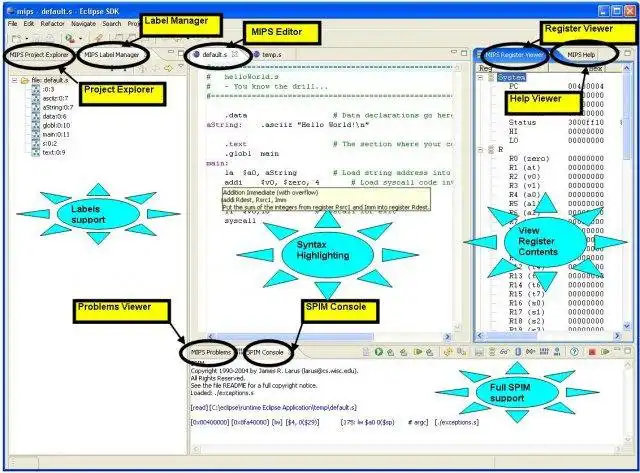Screen dimensions: 640x473
Task: Open the Edit menu
Action: pyautogui.click(x=29, y=24)
